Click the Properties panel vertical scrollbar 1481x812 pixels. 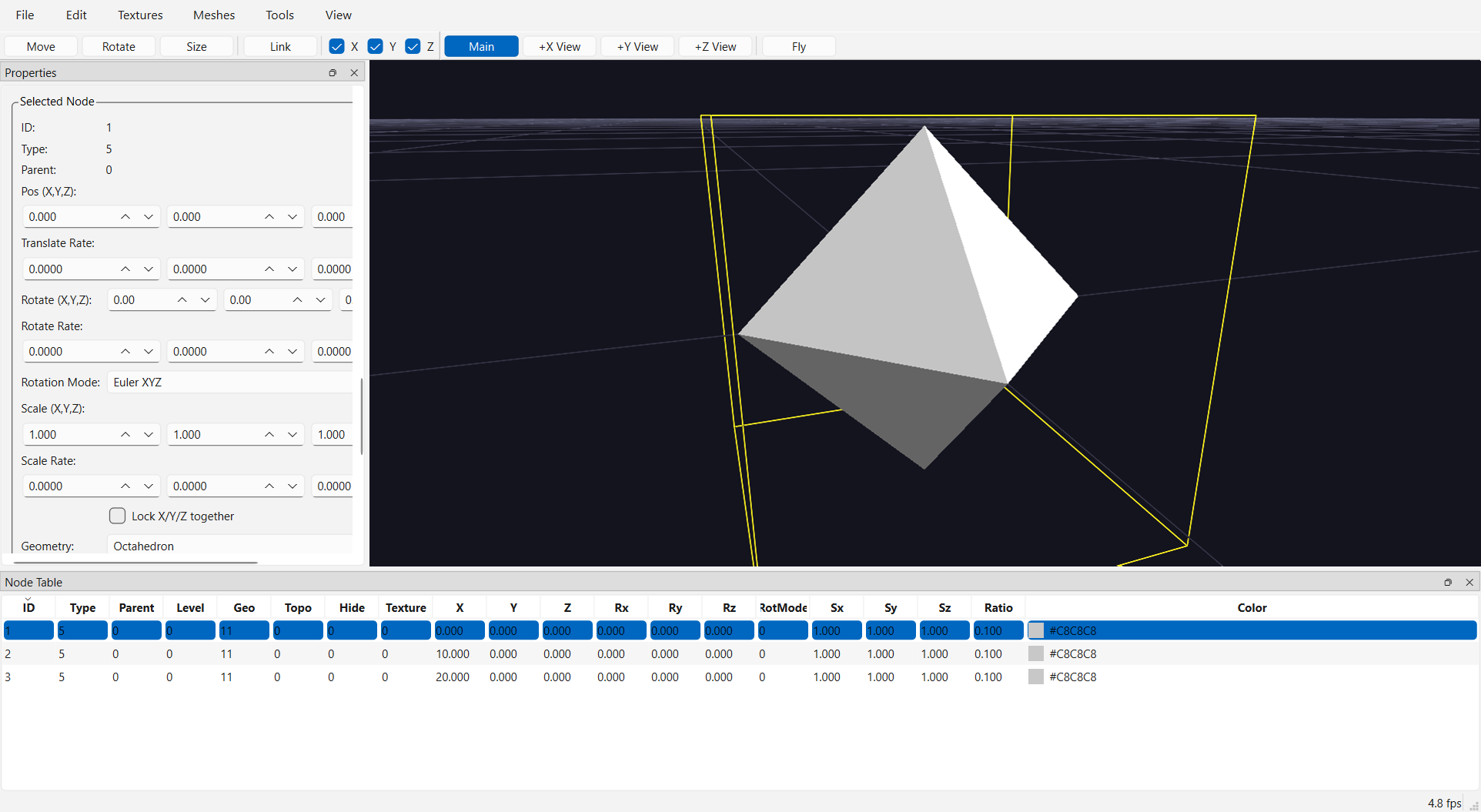click(x=361, y=416)
